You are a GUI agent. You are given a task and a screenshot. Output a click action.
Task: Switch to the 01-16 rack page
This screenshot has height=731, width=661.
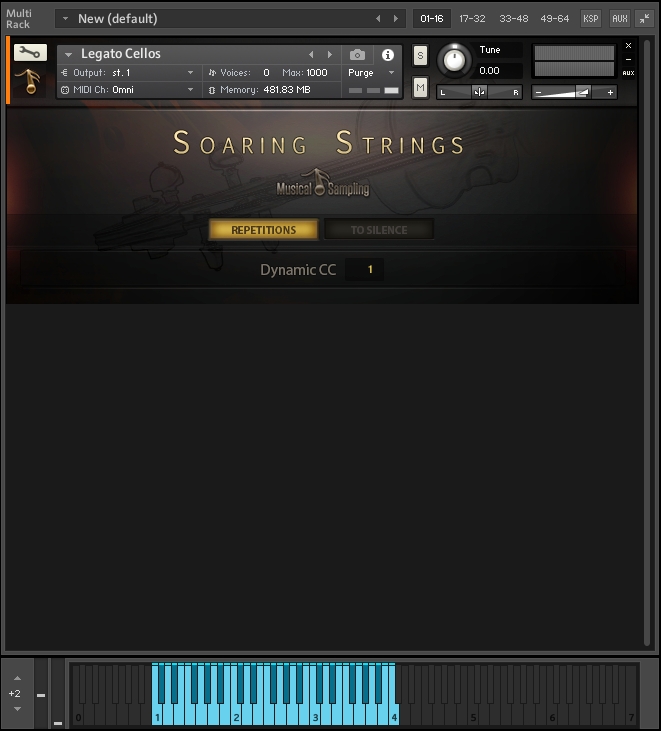[x=432, y=19]
